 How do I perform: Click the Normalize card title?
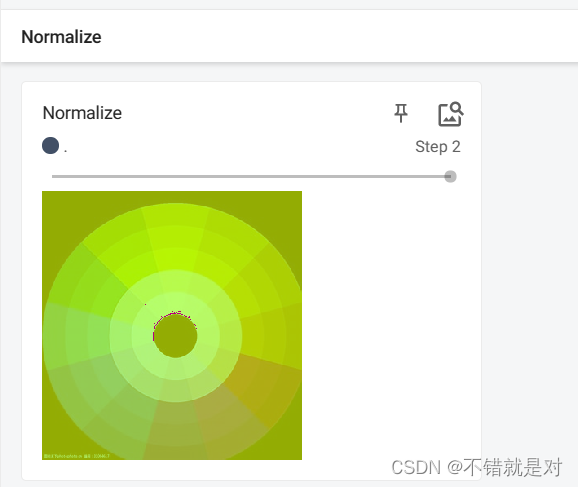82,113
